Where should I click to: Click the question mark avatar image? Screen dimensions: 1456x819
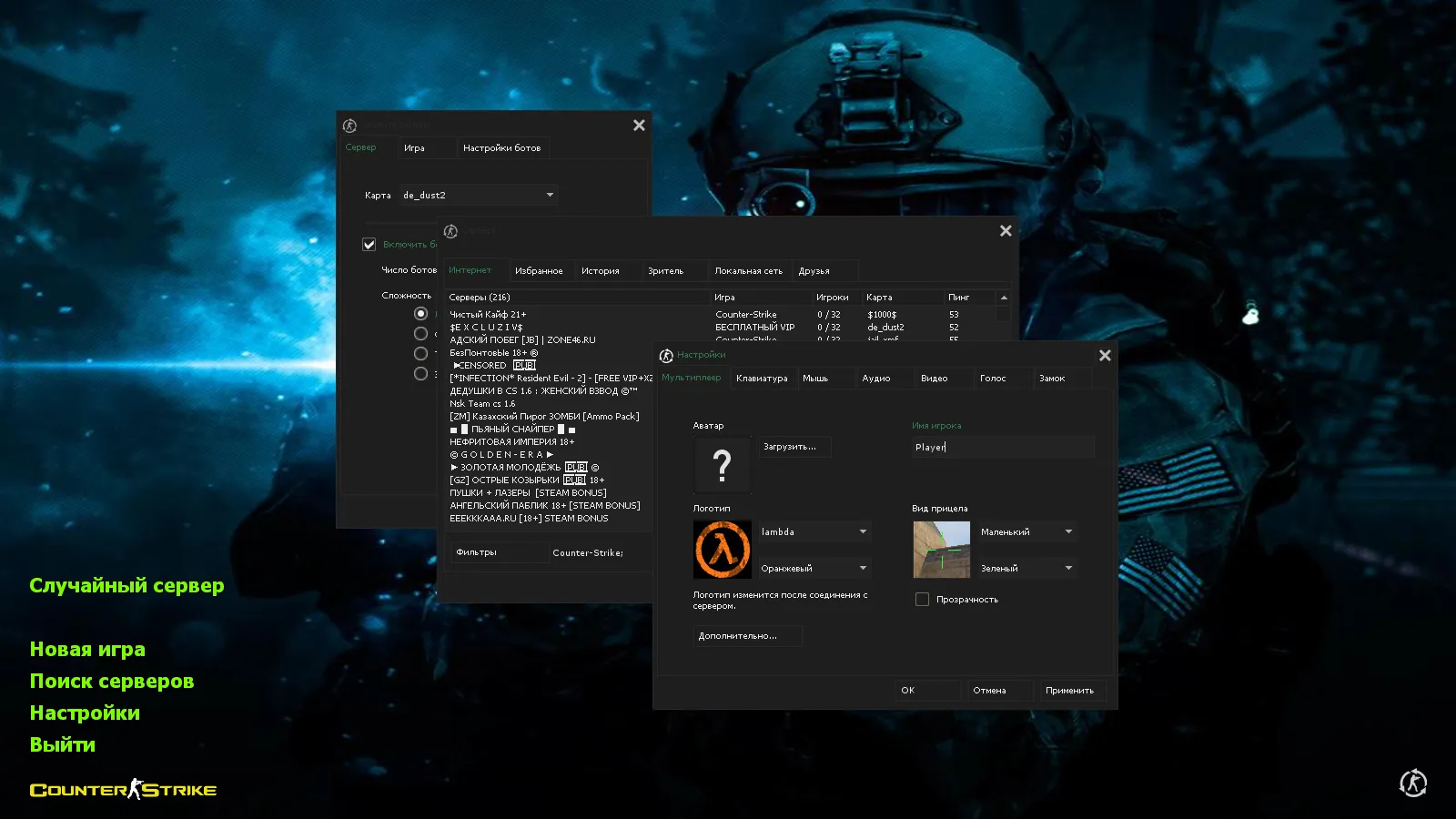[x=722, y=465]
